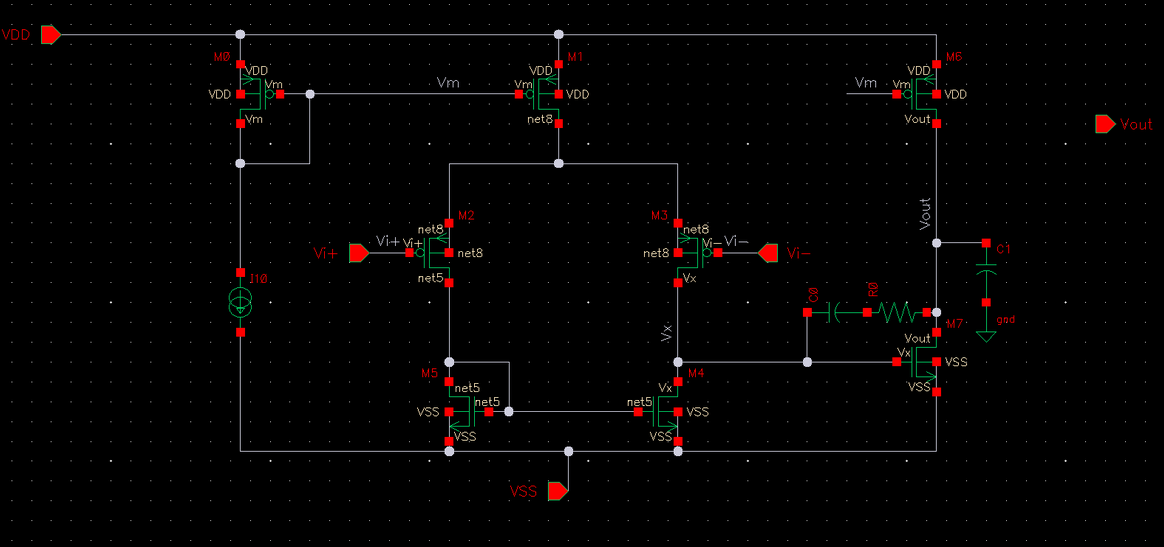Click the vertical Vx wire label

[x=666, y=333]
